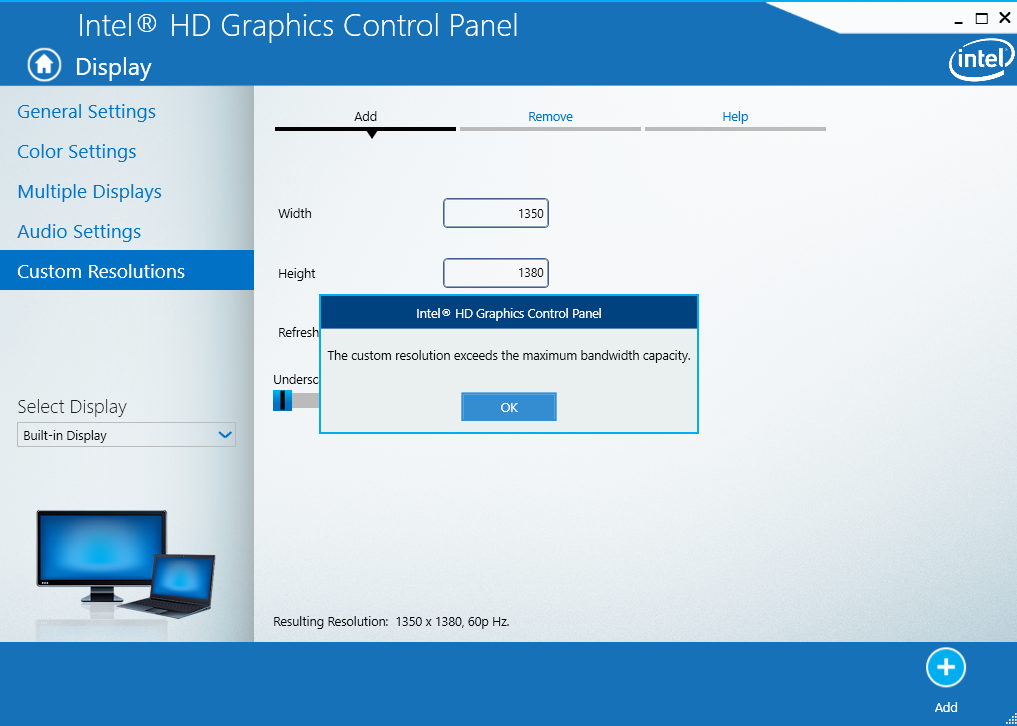Click the Height input field
This screenshot has width=1017, height=726.
[x=496, y=273]
